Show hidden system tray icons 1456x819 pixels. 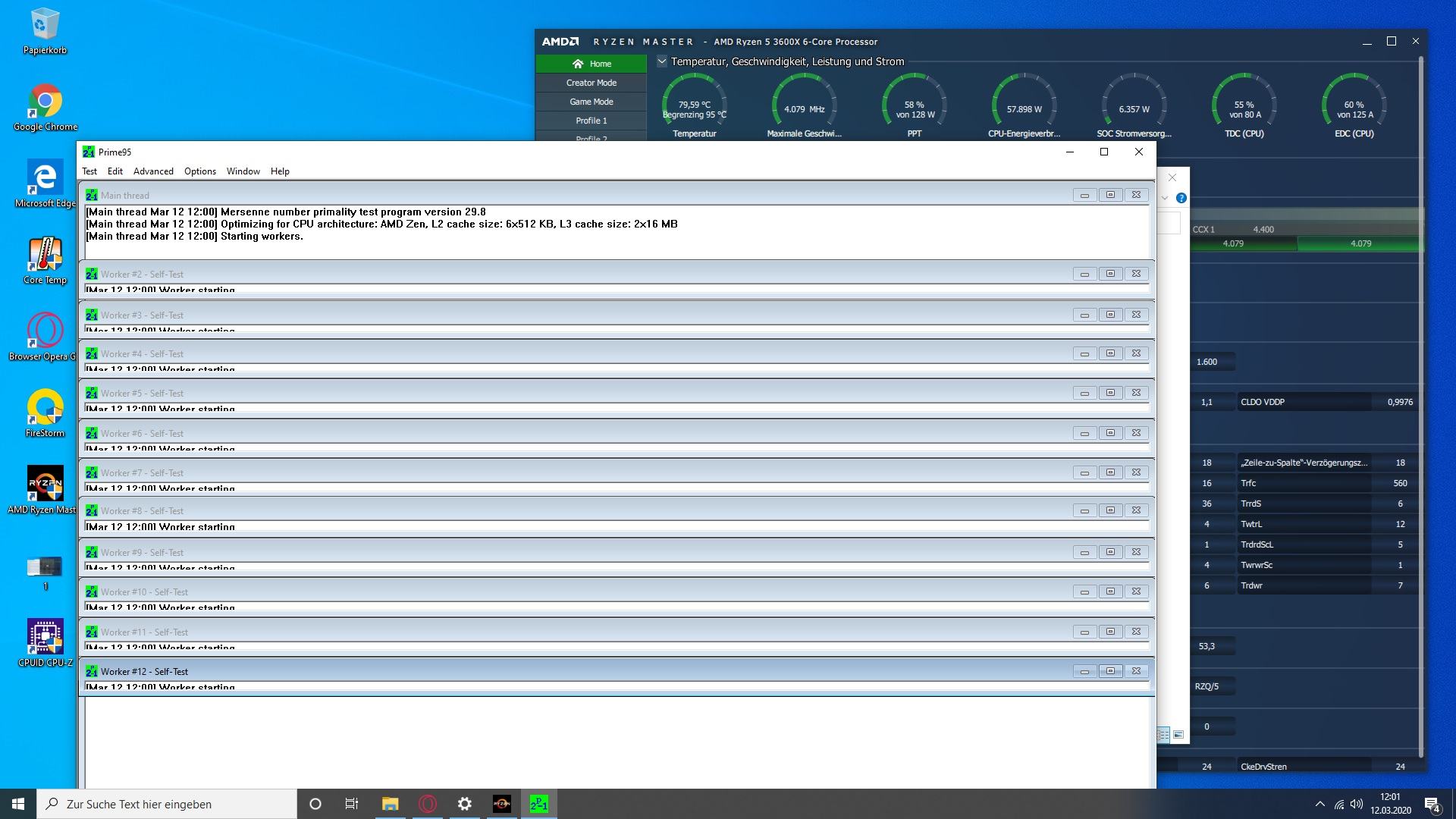point(1319,804)
